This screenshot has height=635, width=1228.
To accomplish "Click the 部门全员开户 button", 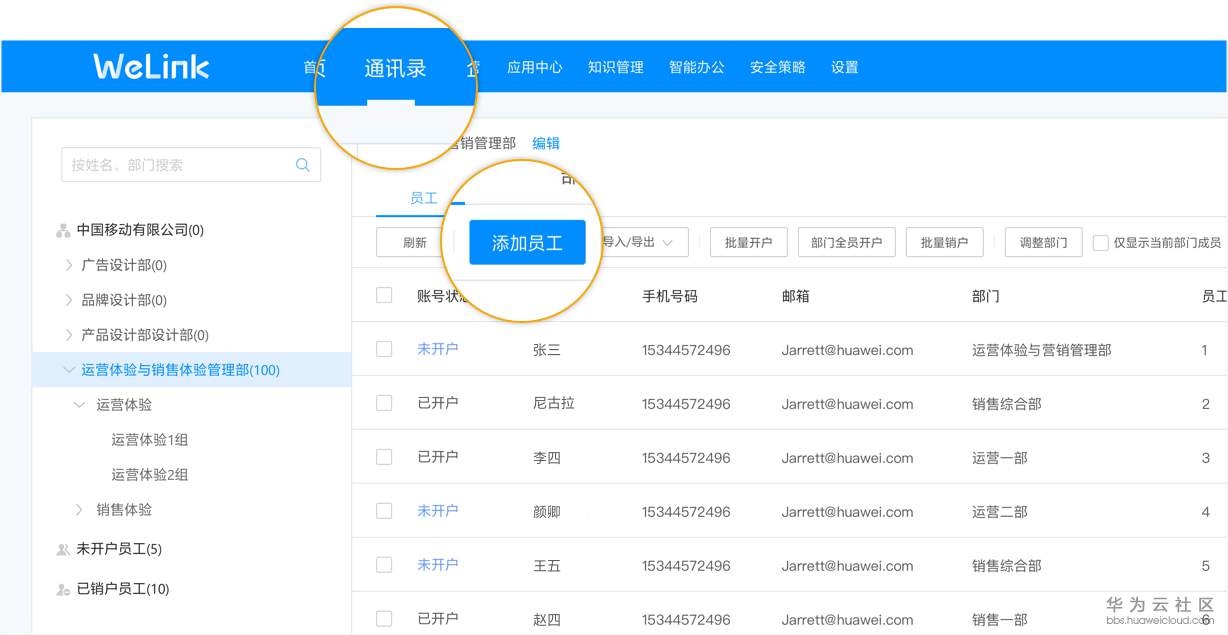I will tap(847, 242).
